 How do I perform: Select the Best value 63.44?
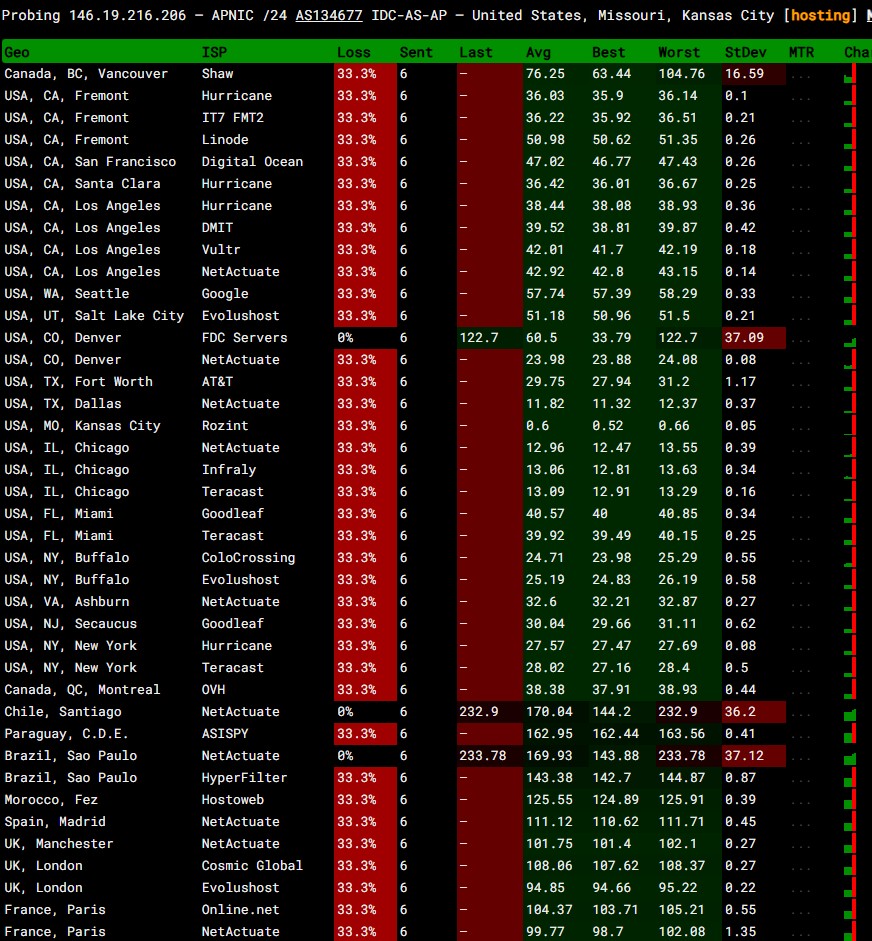[612, 74]
